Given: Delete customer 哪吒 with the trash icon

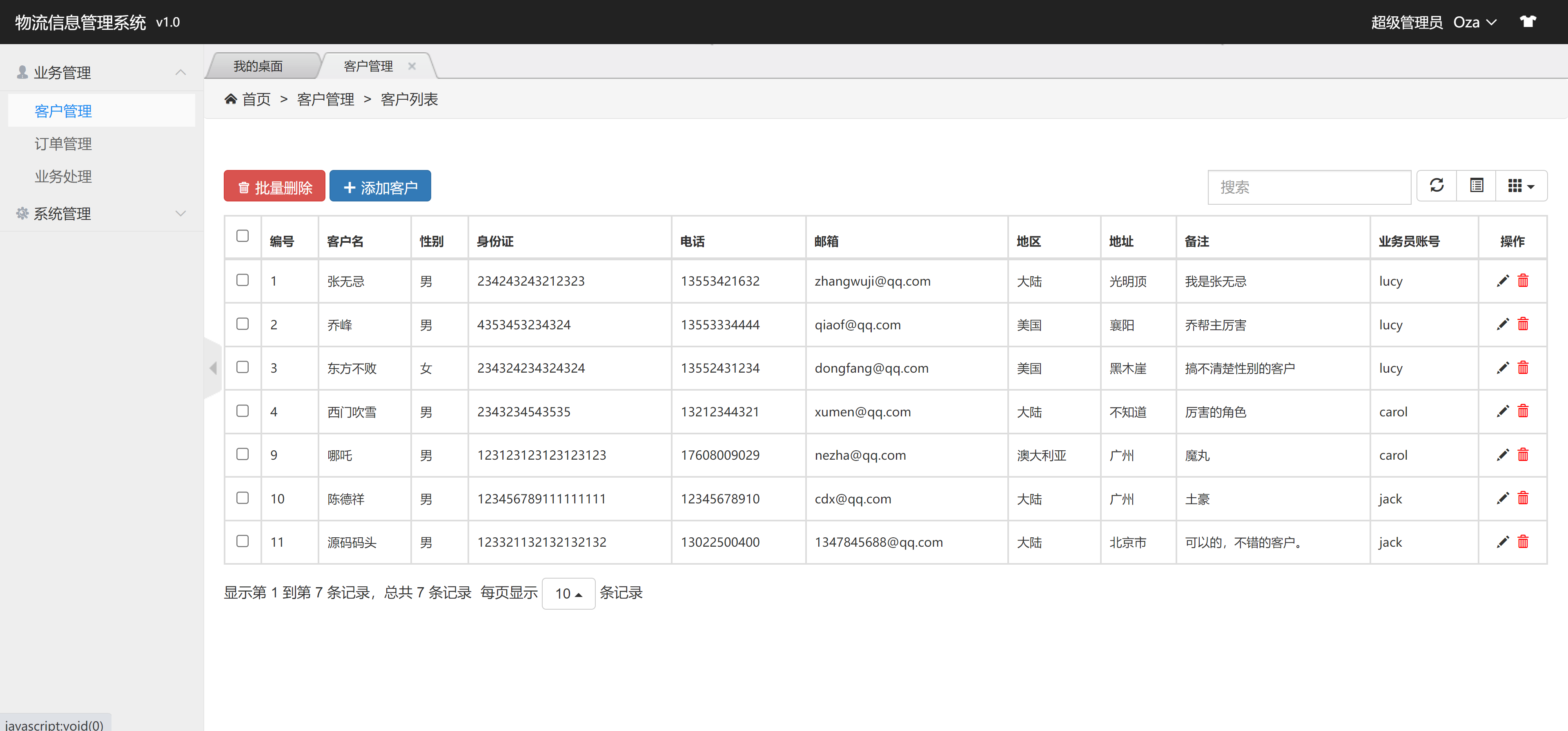Looking at the screenshot, I should pos(1523,454).
